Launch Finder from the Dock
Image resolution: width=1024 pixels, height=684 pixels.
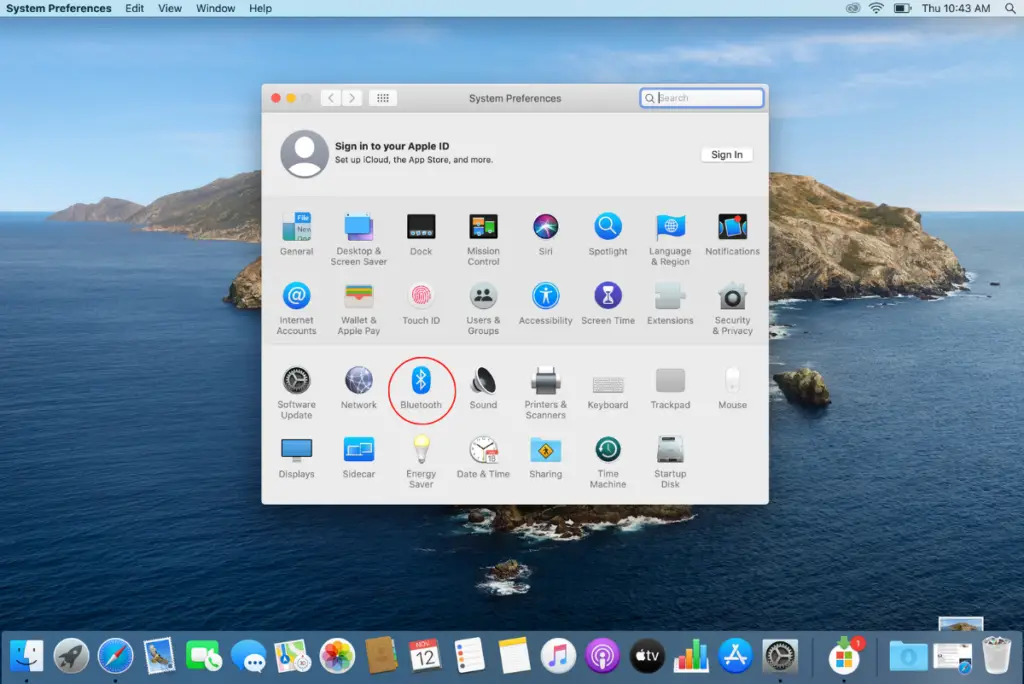tap(27, 655)
